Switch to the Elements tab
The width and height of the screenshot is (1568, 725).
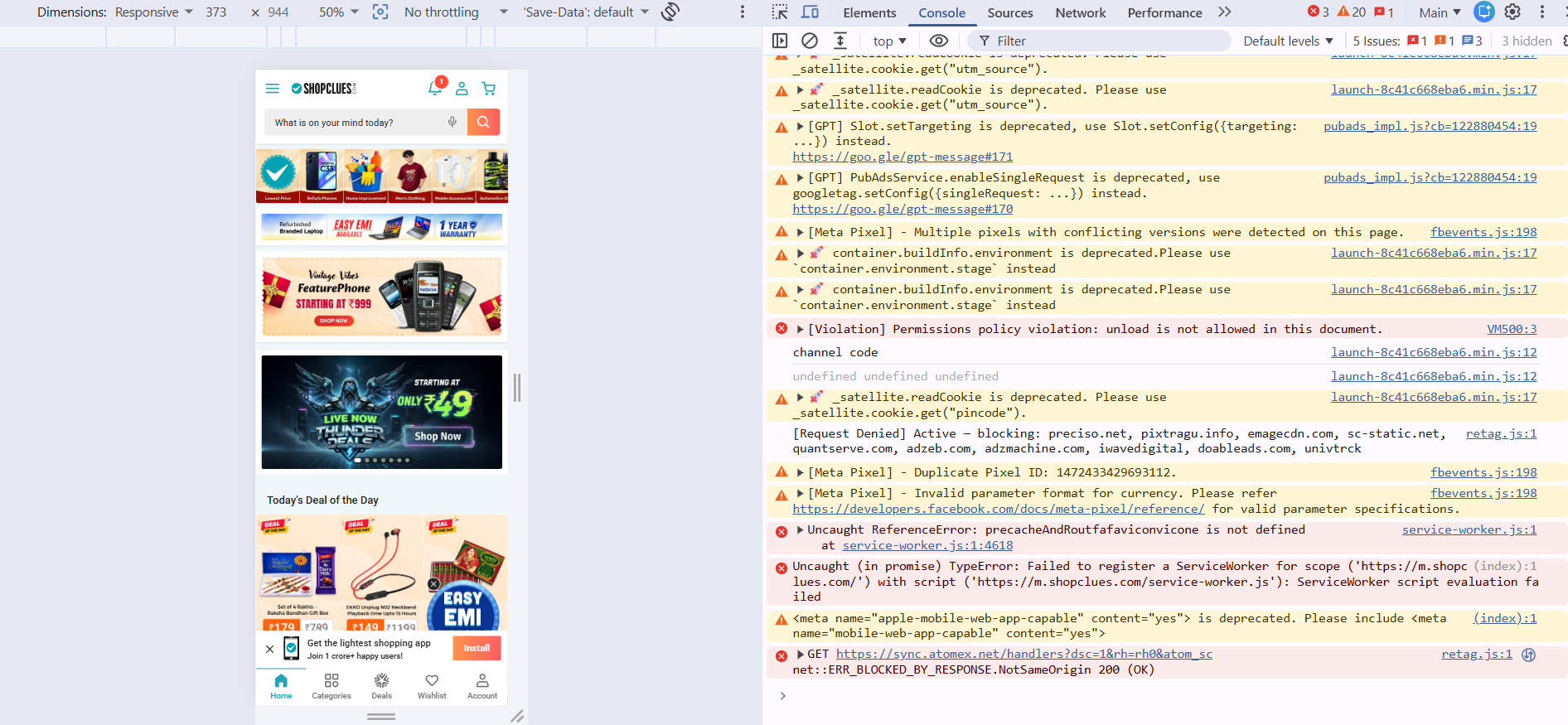869,12
